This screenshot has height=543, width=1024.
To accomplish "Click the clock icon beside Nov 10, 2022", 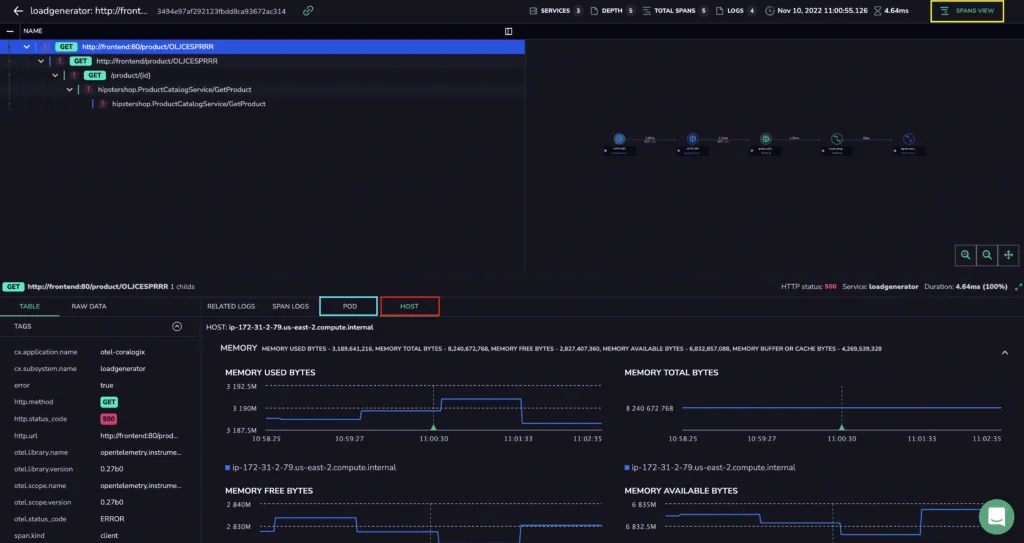I will 770,11.
